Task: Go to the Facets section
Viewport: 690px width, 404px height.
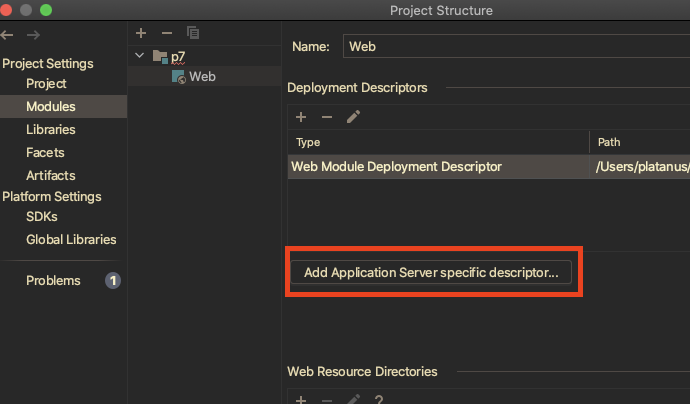Action: pos(45,153)
